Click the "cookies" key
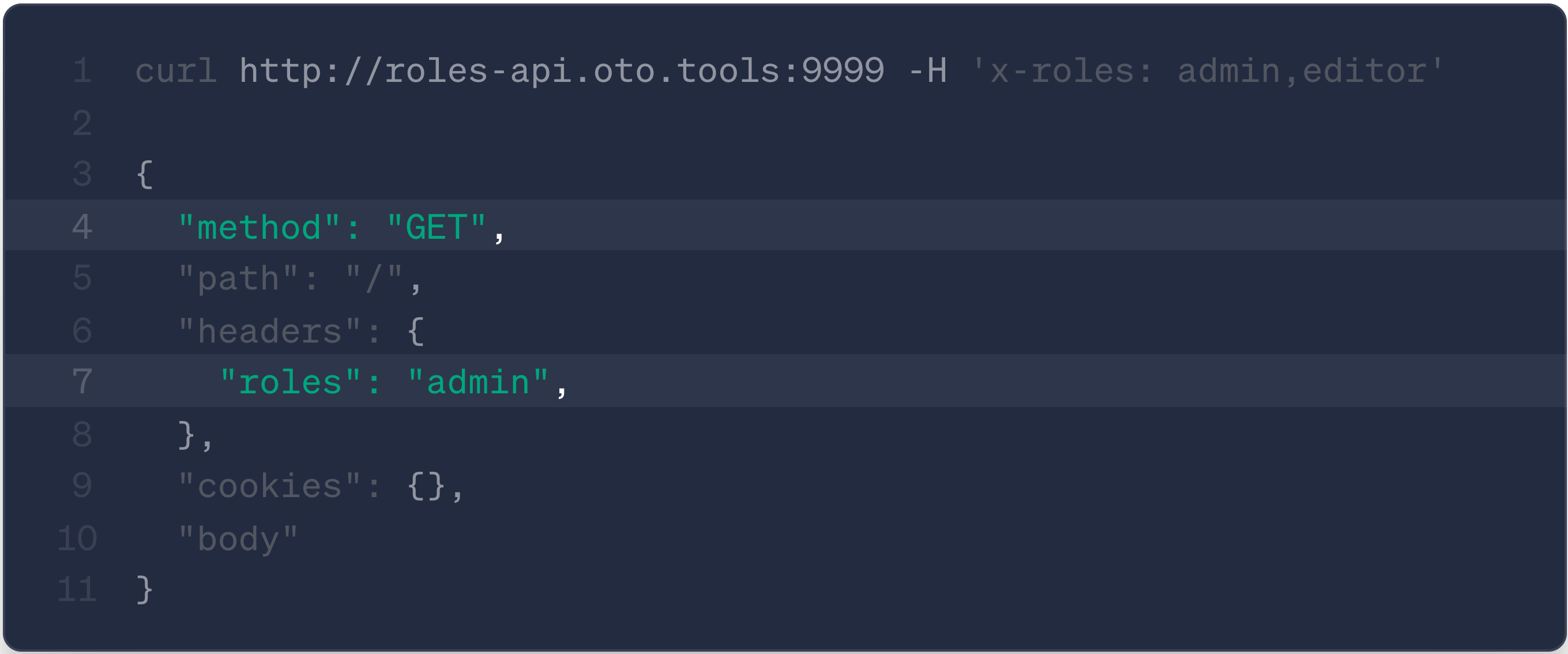The height and width of the screenshot is (654, 1568). [x=270, y=487]
